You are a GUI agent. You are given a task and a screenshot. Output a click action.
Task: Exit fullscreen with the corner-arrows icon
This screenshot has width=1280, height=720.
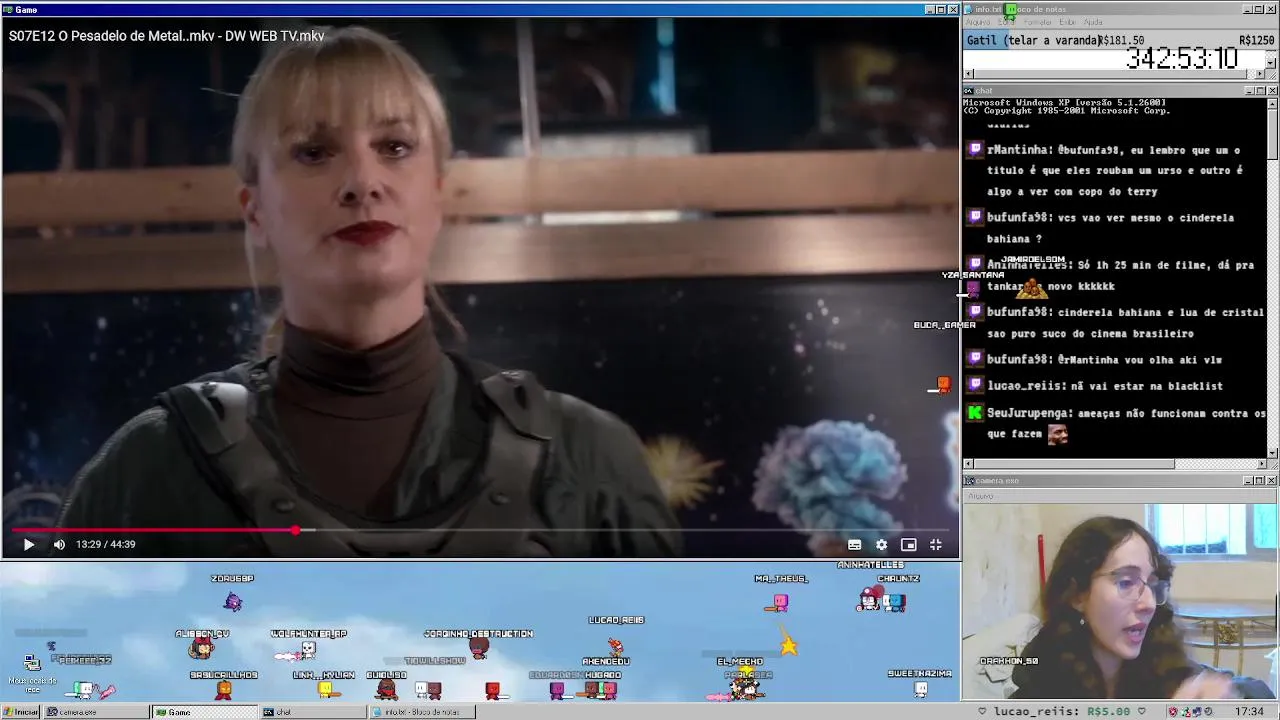936,545
